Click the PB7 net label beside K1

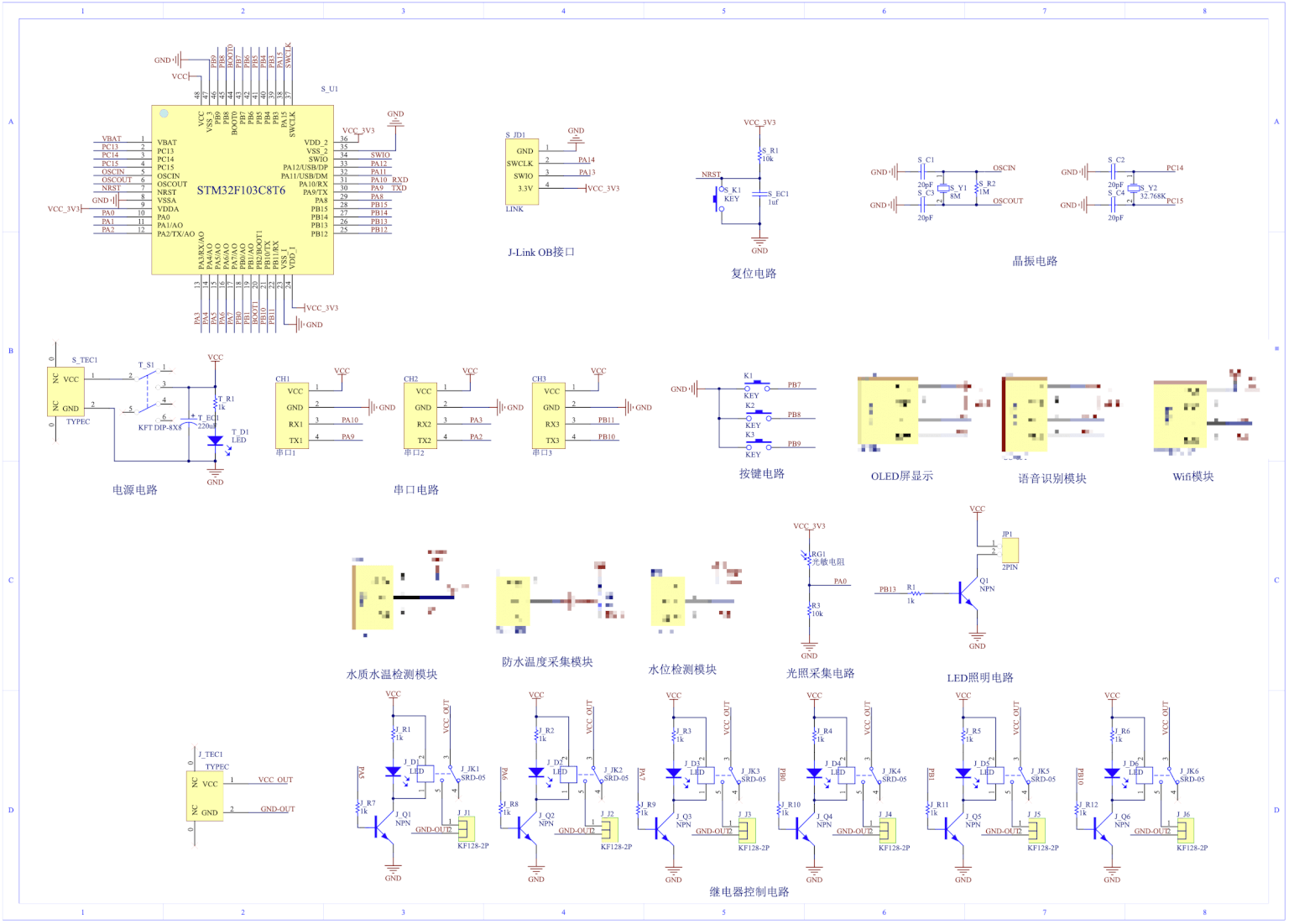tap(794, 385)
